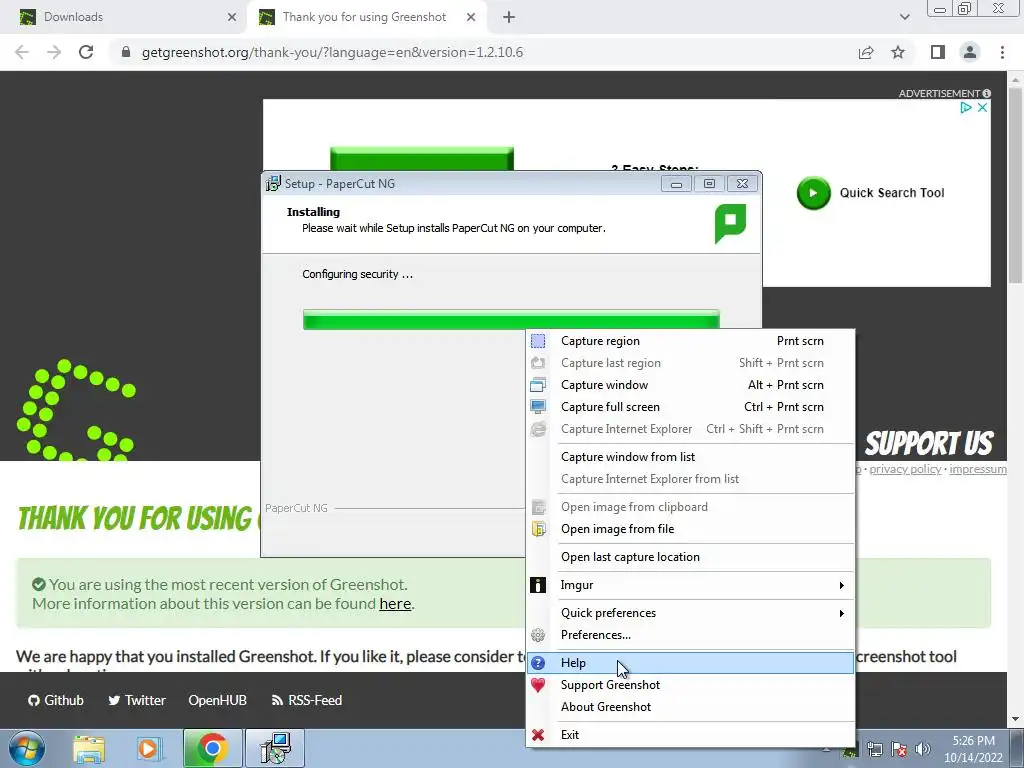Bookmark this page with the star icon

point(898,52)
